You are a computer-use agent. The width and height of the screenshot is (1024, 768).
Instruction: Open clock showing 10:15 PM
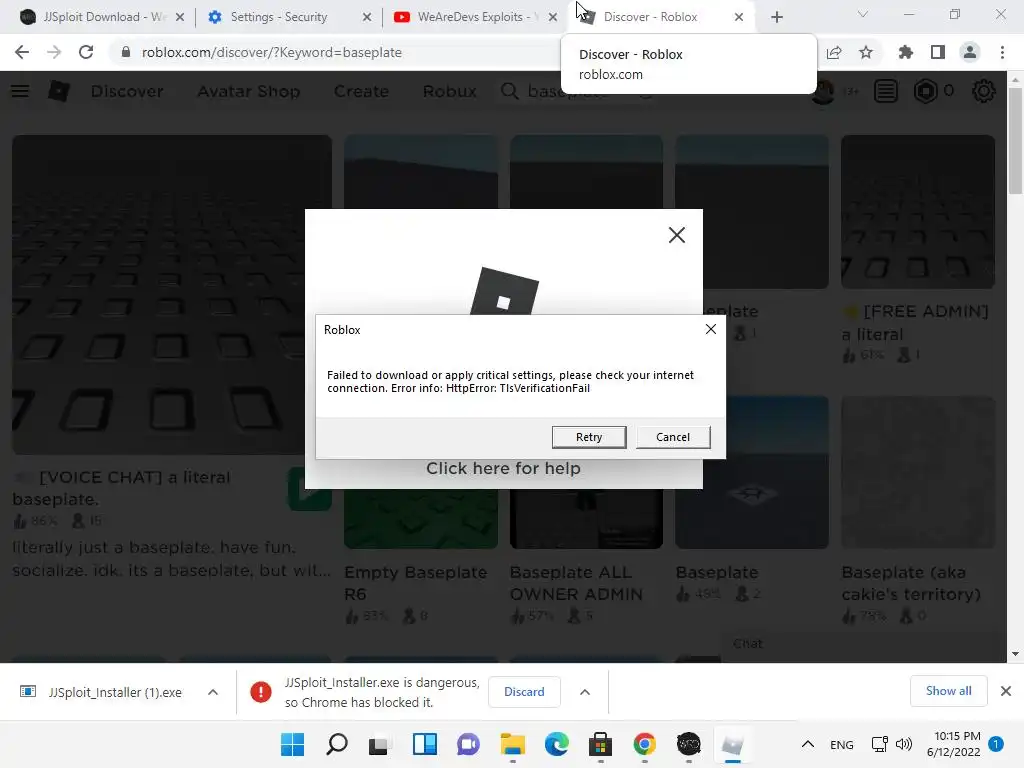953,744
